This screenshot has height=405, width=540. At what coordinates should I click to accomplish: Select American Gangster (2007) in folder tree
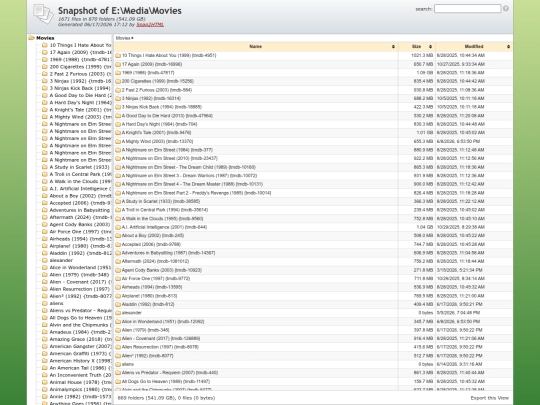pyautogui.click(x=80, y=346)
